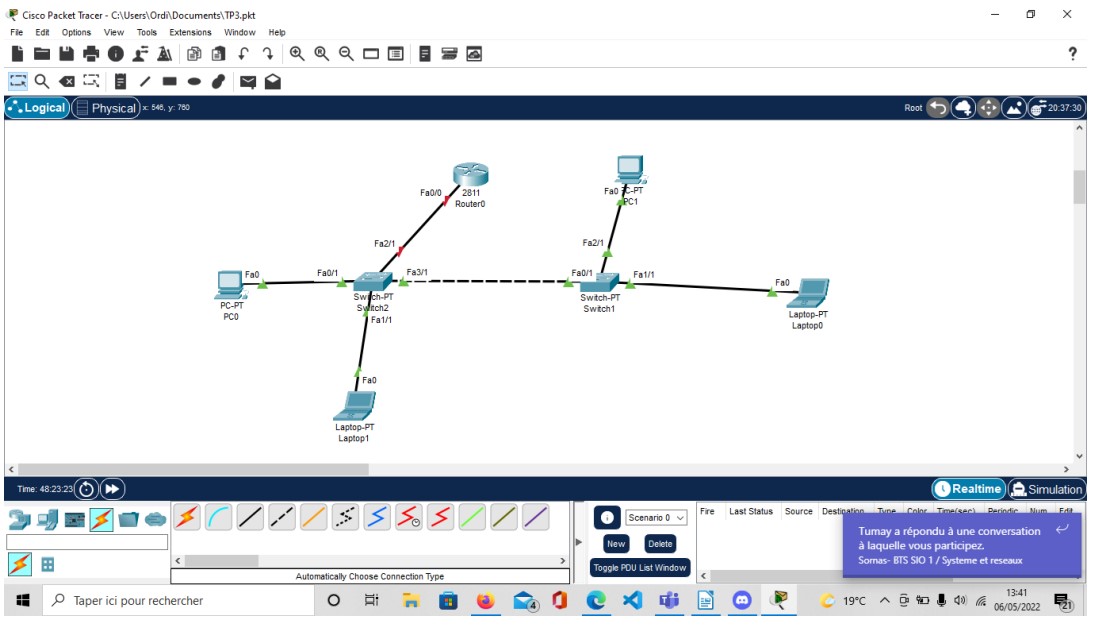Click the workspace vertical scrollbar thumb
This screenshot has height=627, width=1102.
1080,186
